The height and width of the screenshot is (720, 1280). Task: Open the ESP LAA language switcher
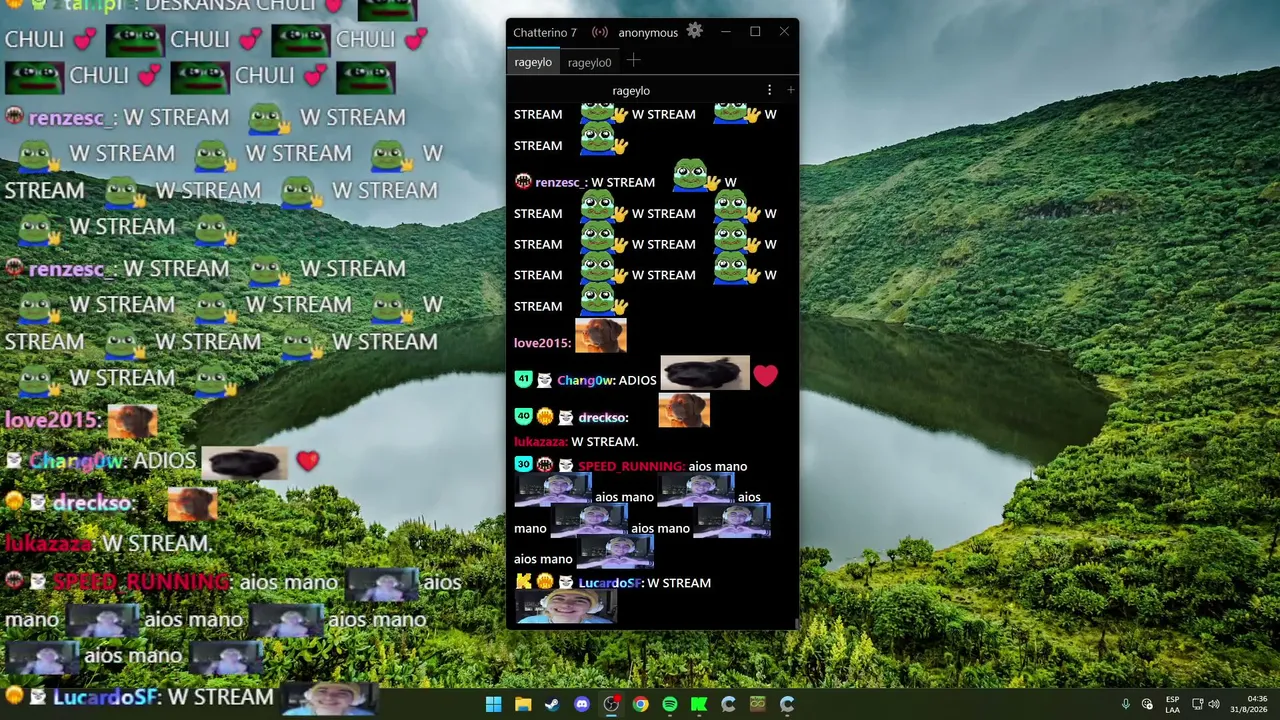[1173, 704]
